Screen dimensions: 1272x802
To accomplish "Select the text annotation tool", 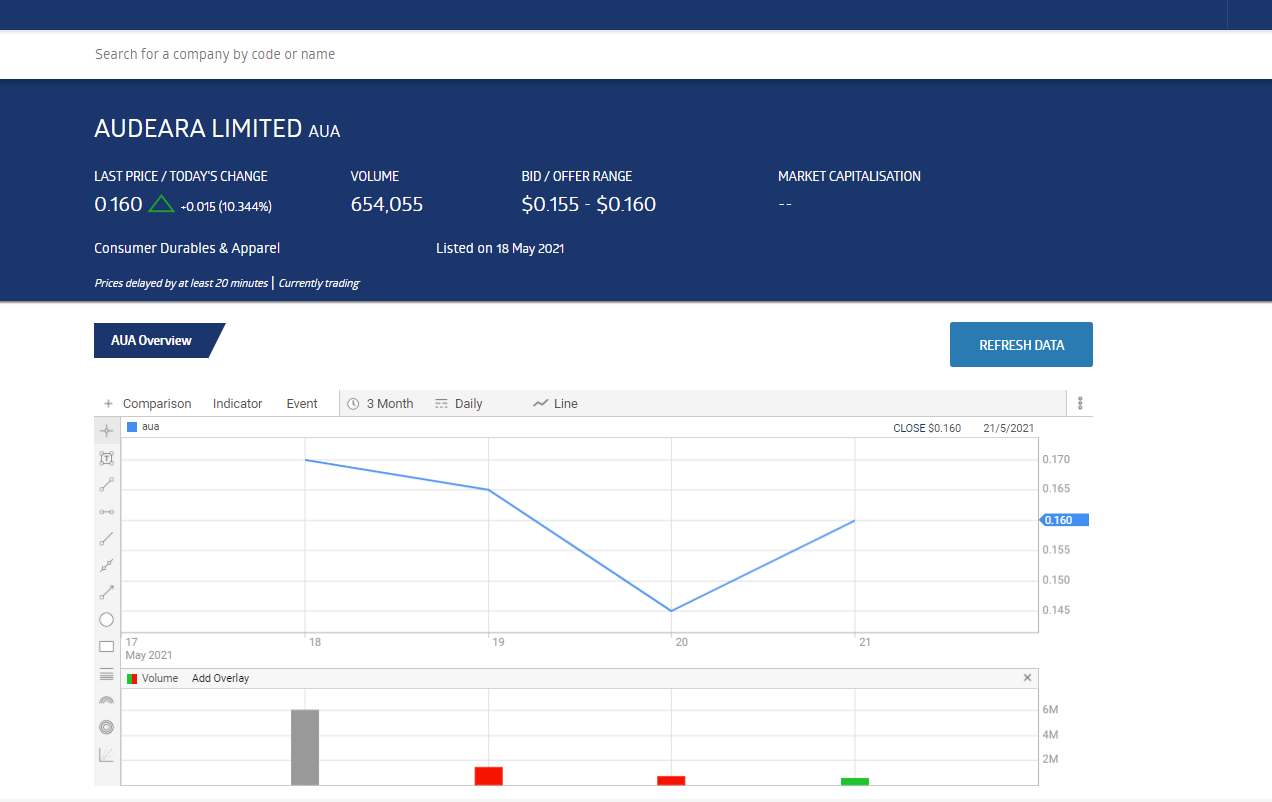I will tap(107, 458).
